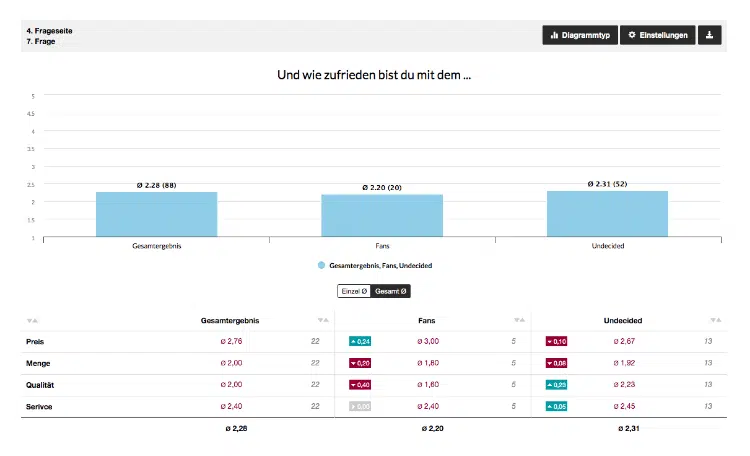Click the download icon button

point(709,35)
